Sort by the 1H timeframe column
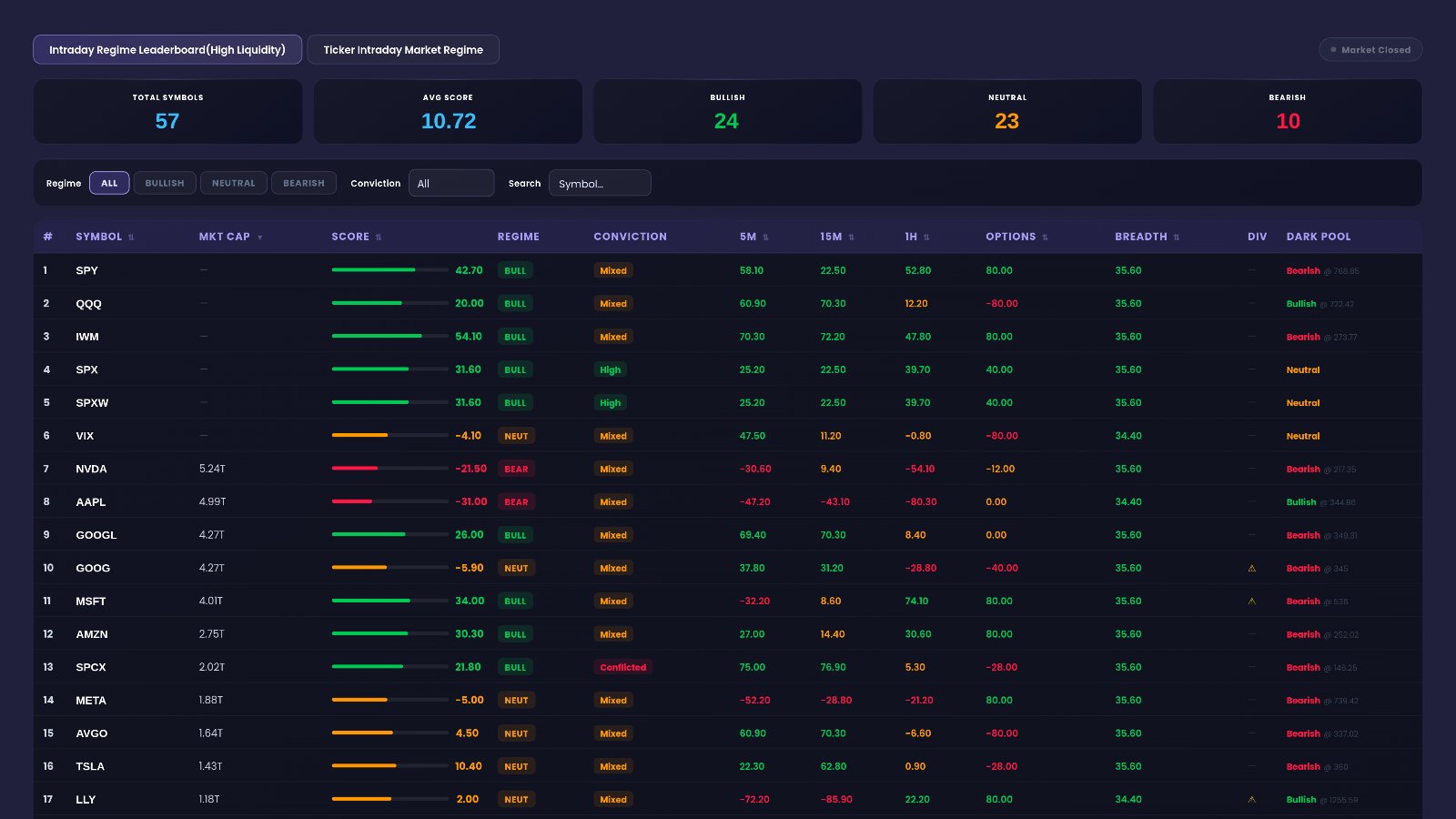Viewport: 1456px width, 819px height. (916, 237)
